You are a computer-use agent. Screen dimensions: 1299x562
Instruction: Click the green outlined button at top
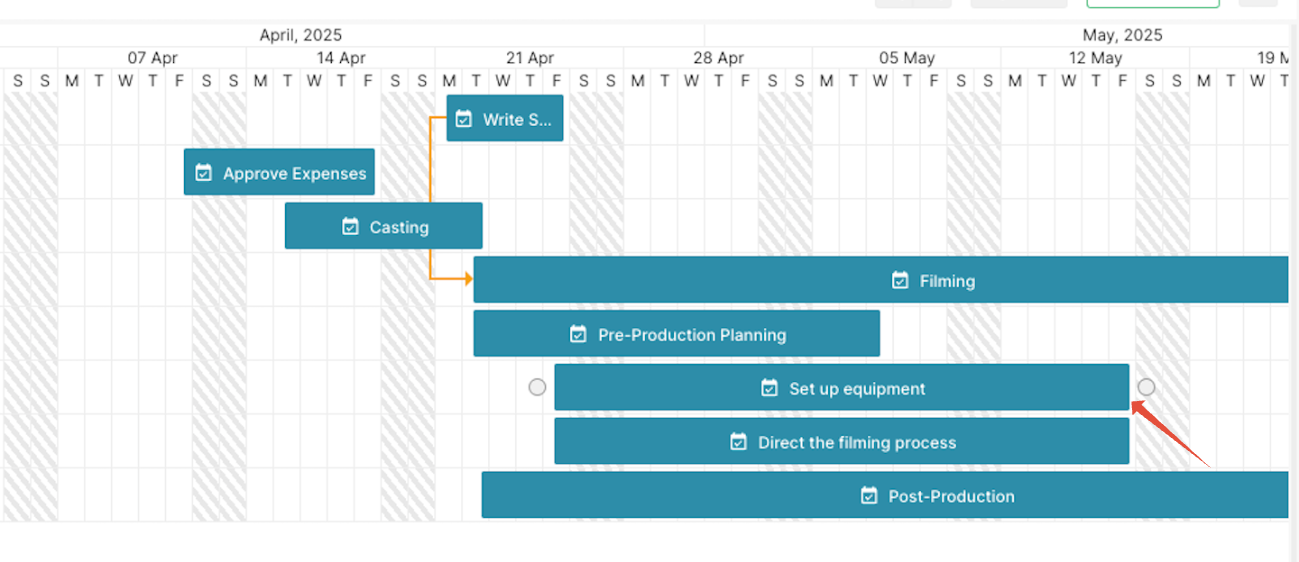tap(1153, 4)
